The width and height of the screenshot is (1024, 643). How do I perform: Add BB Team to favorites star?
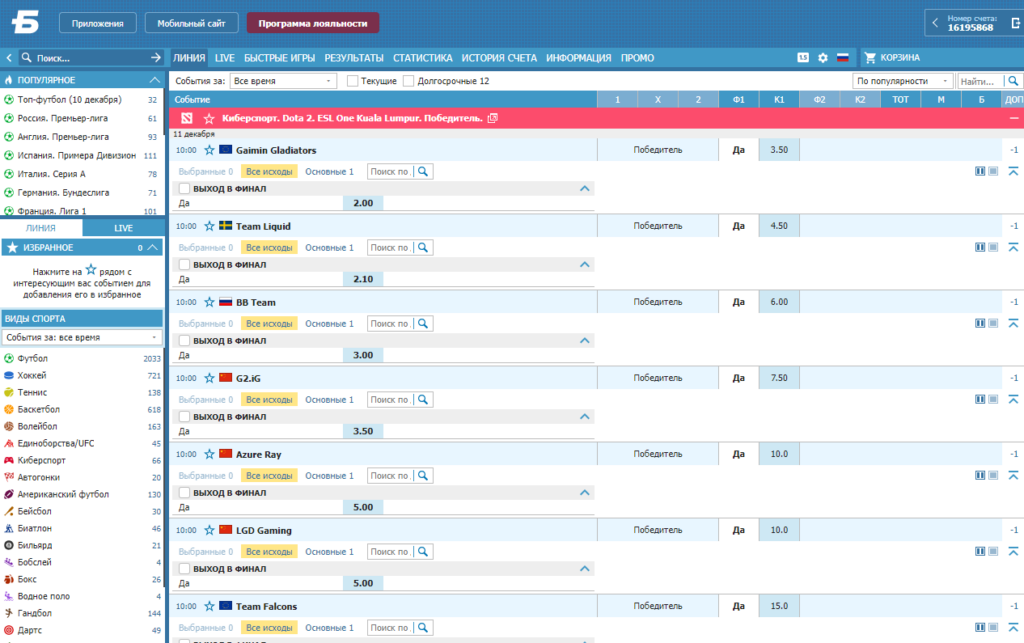click(209, 302)
